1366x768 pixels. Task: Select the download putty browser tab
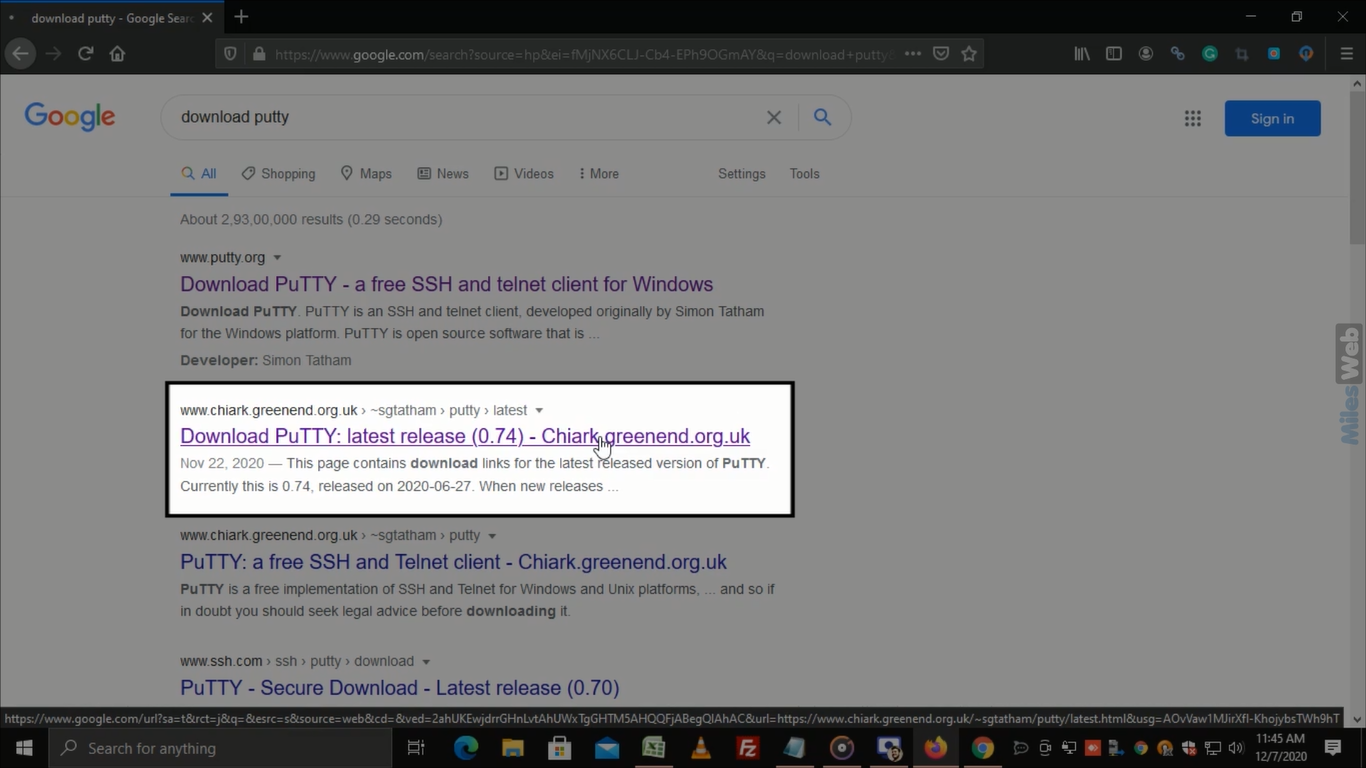click(x=111, y=17)
